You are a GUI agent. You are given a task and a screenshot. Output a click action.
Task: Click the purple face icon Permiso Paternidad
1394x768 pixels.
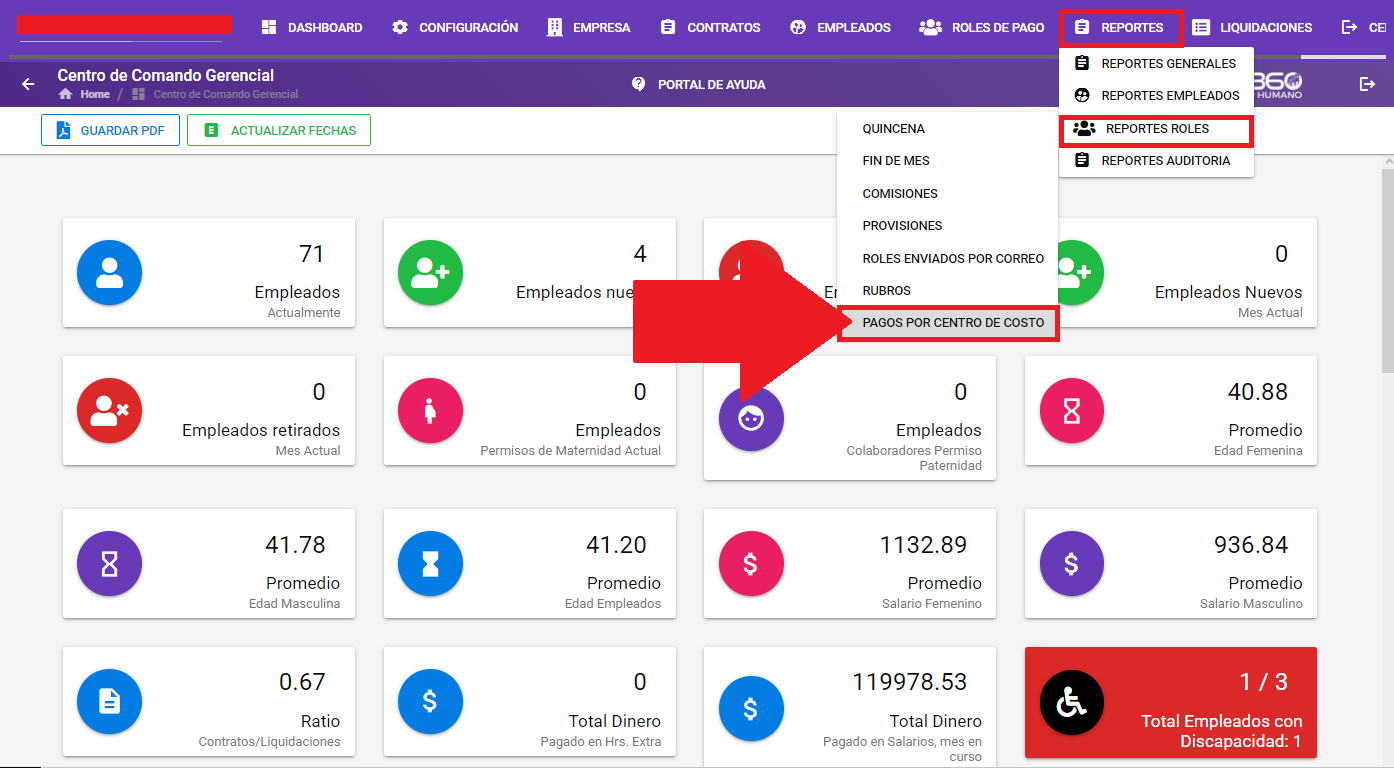pos(751,418)
